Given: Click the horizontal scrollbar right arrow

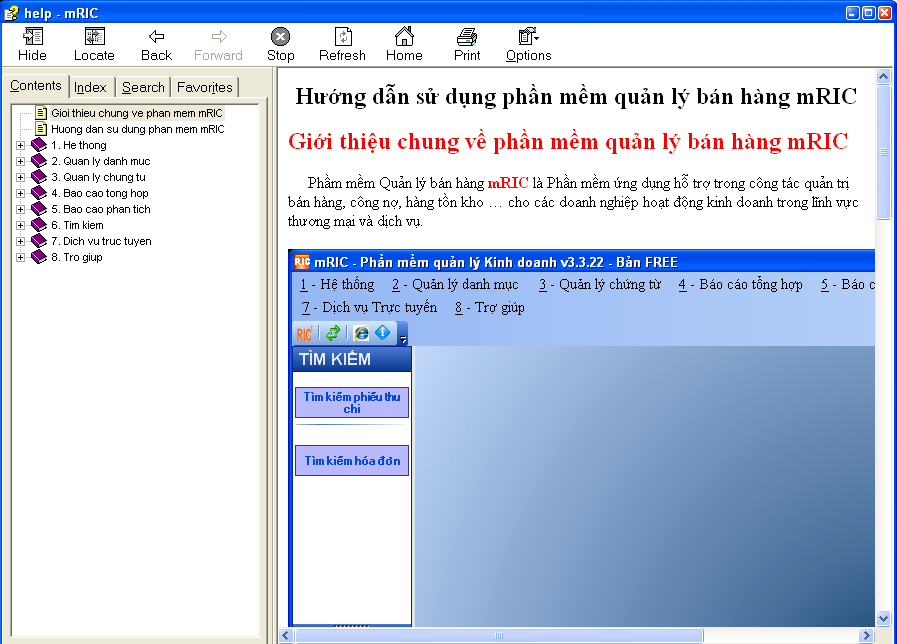Looking at the screenshot, I should 867,635.
